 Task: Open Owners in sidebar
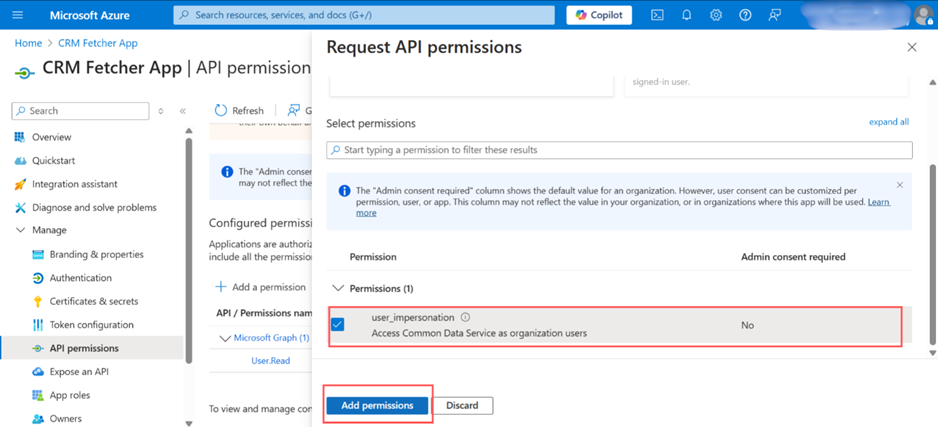tap(65, 419)
